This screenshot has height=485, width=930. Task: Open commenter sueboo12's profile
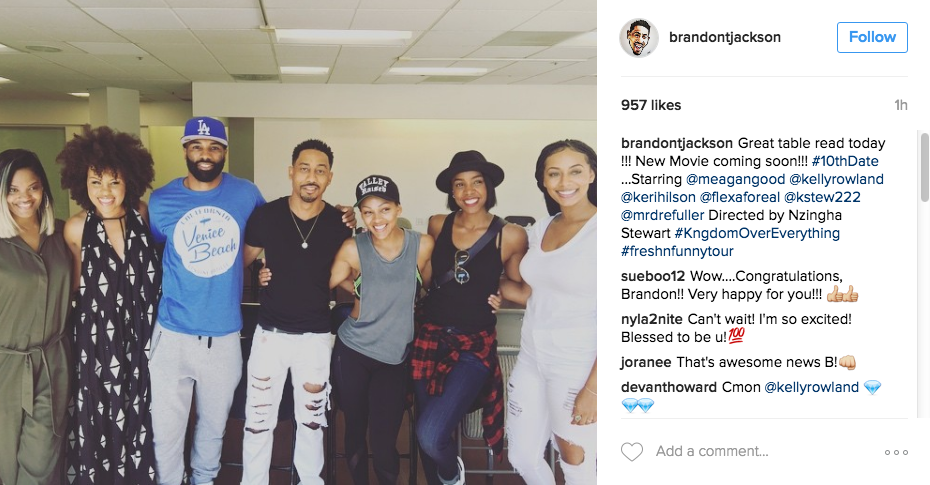click(x=653, y=276)
